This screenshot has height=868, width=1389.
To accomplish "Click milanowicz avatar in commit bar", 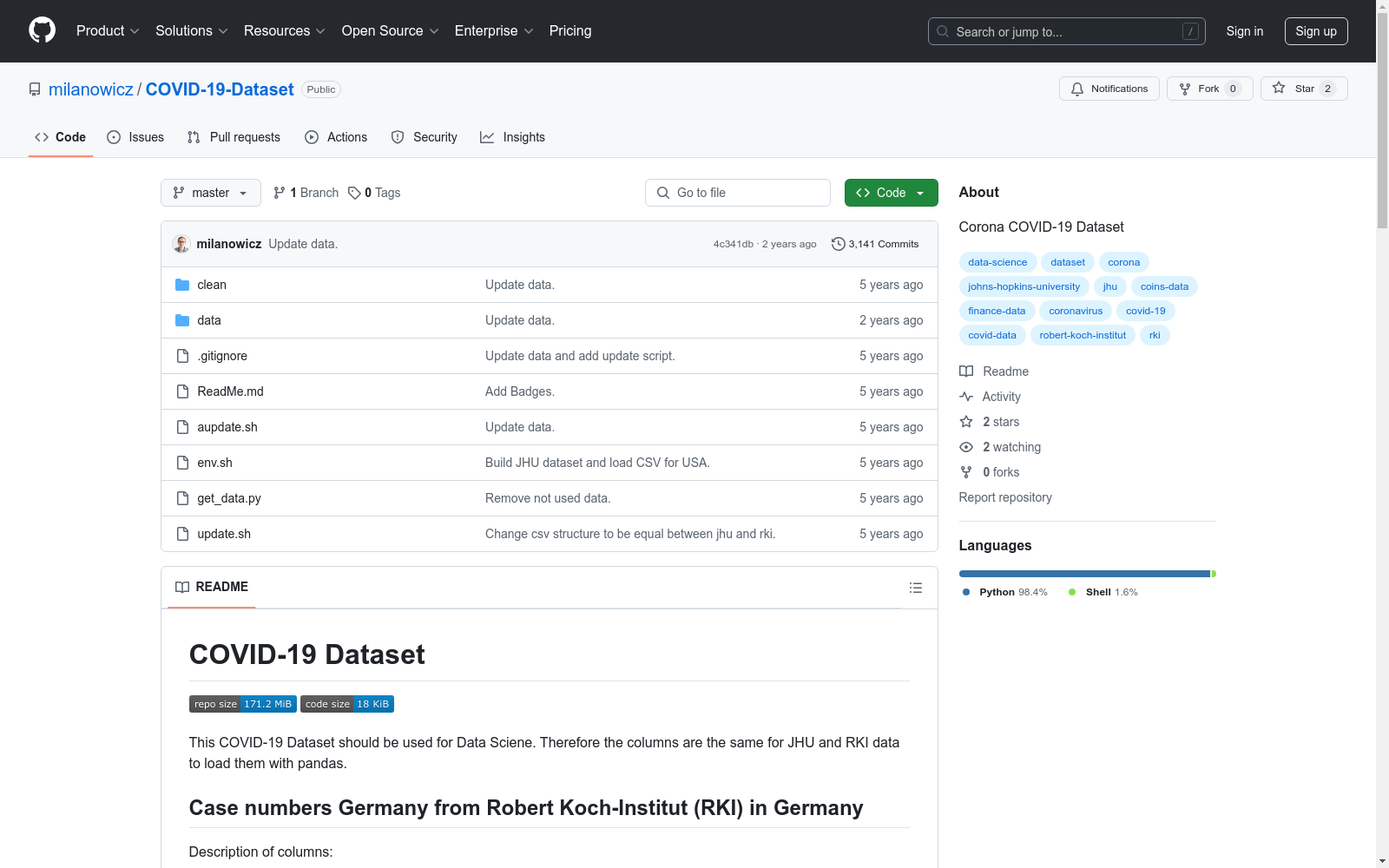I will 181,244.
